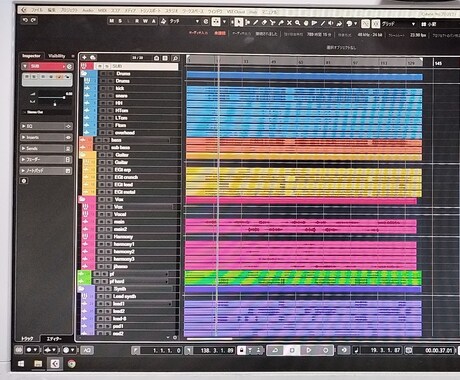
Task: Click the automation panel icon beside タッチ
Action: coord(163,21)
